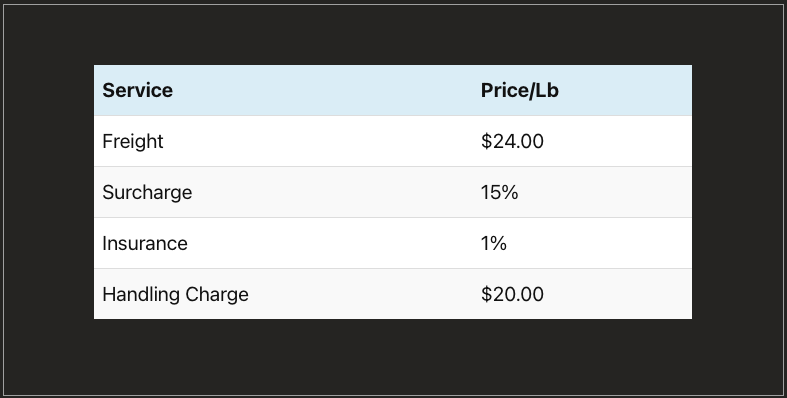
Task: Click the Price/Lb column header
Action: 519,90
